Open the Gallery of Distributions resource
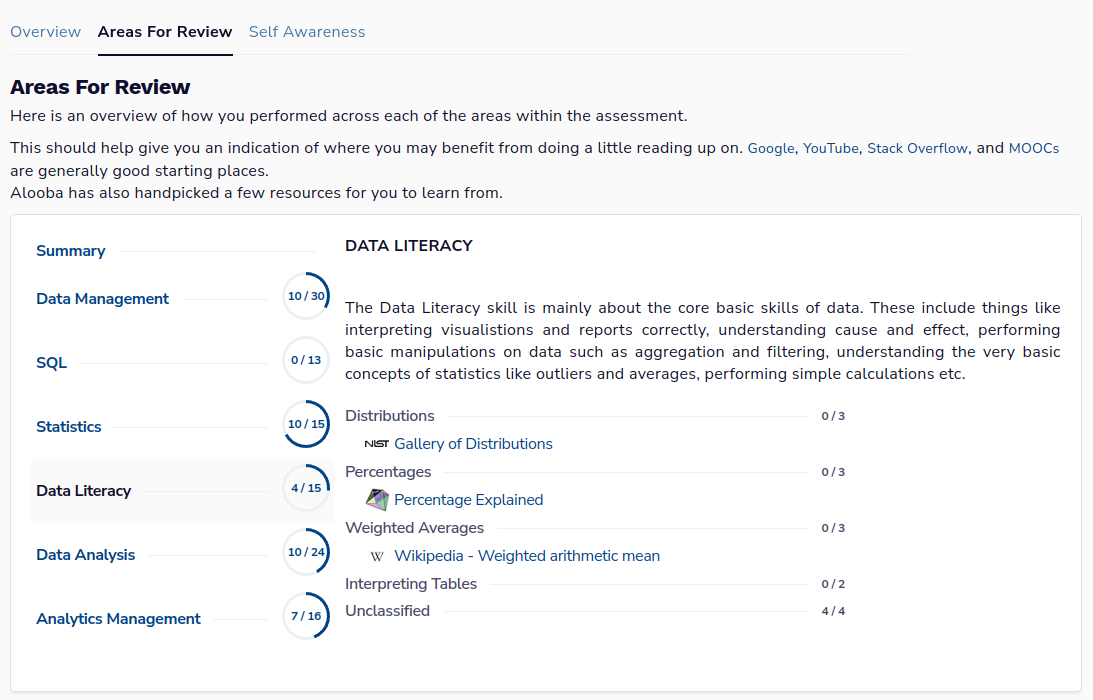Image resolution: width=1093 pixels, height=700 pixels. (473, 444)
